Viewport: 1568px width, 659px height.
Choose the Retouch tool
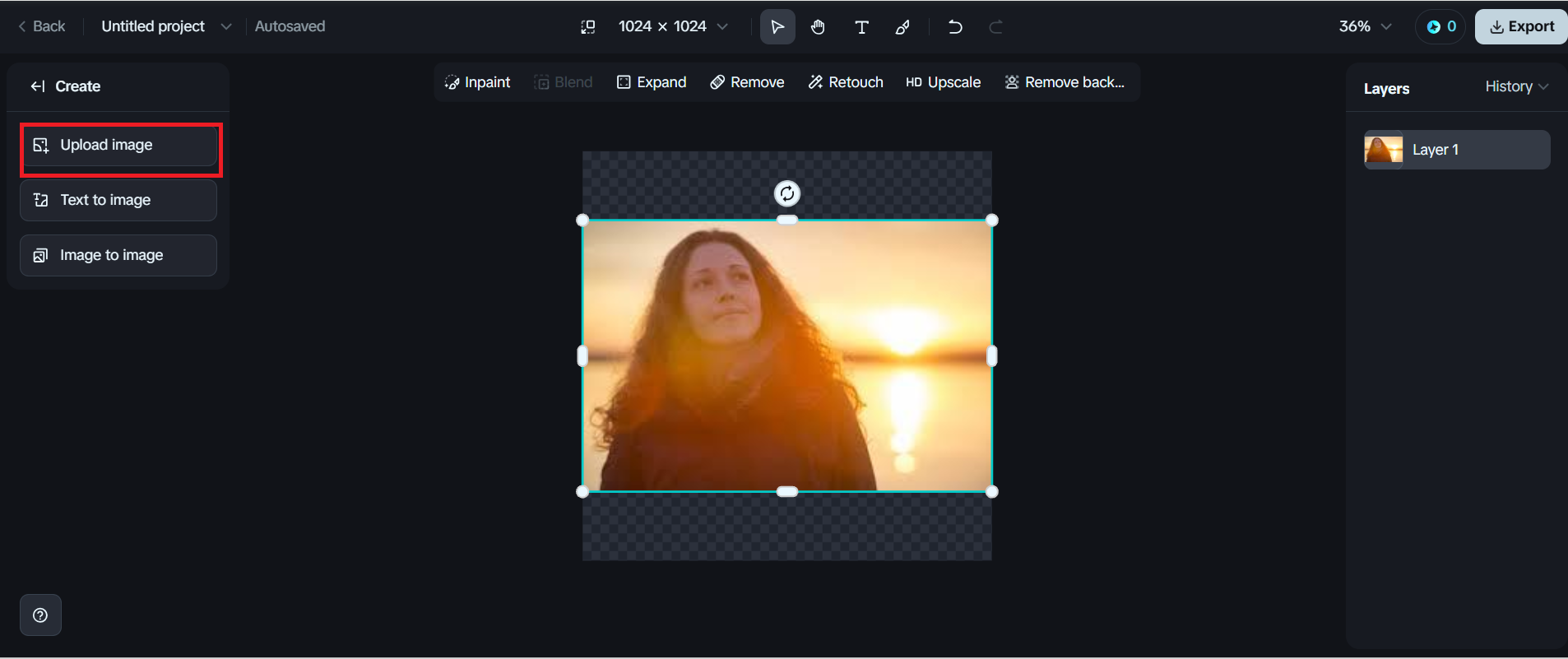click(846, 82)
